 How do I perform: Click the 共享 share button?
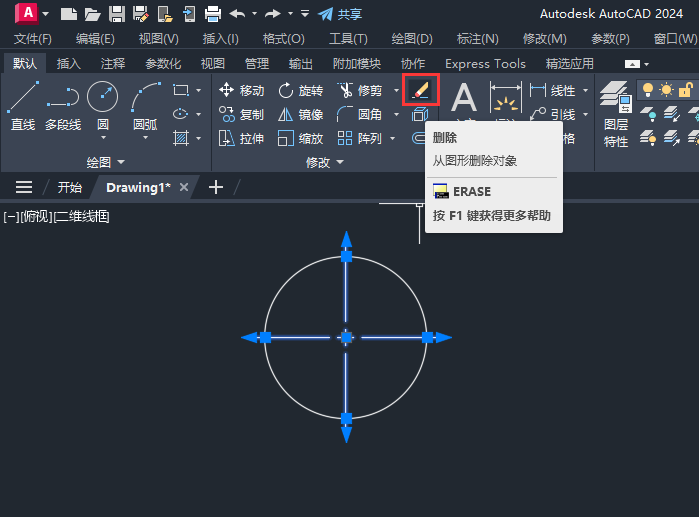[340, 14]
